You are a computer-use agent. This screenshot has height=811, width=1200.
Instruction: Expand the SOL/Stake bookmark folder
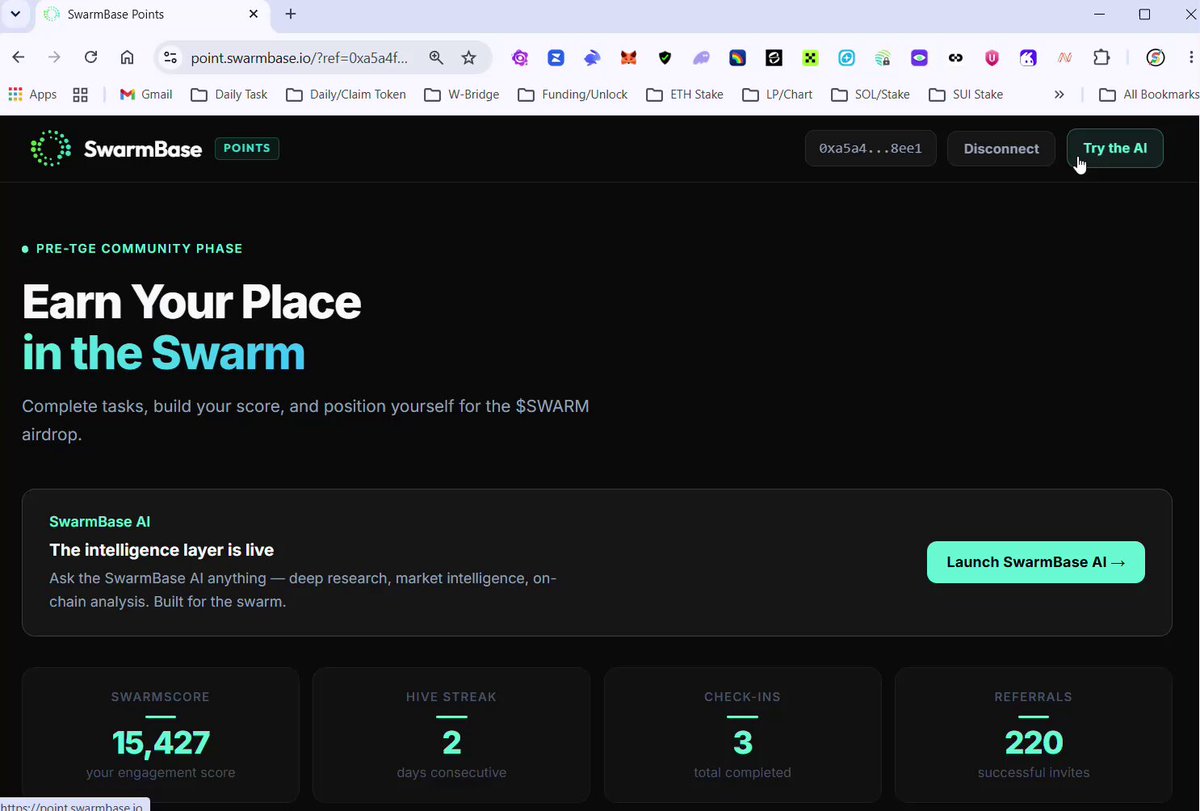[870, 94]
